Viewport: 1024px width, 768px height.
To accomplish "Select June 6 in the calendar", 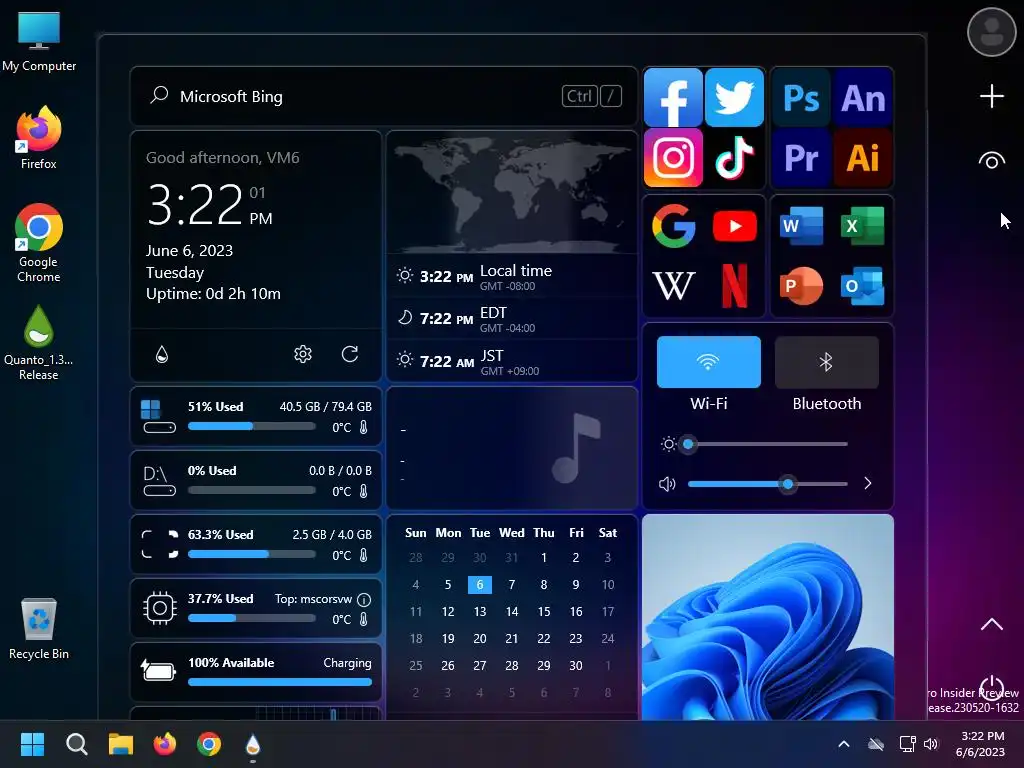I will coord(480,584).
